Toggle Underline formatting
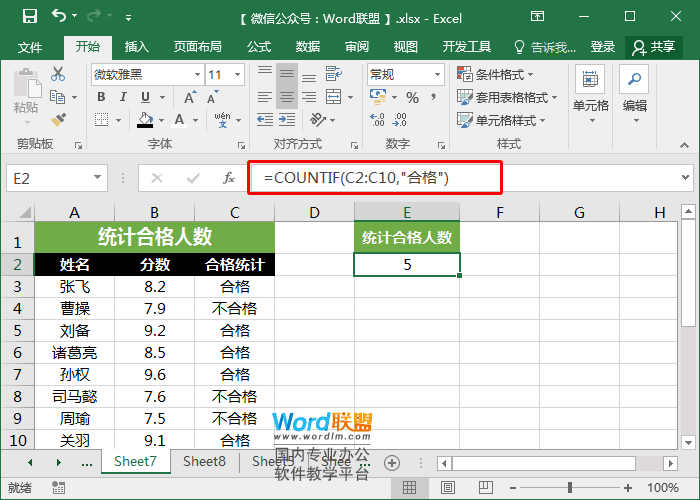This screenshot has height=500, width=700. pyautogui.click(x=146, y=97)
